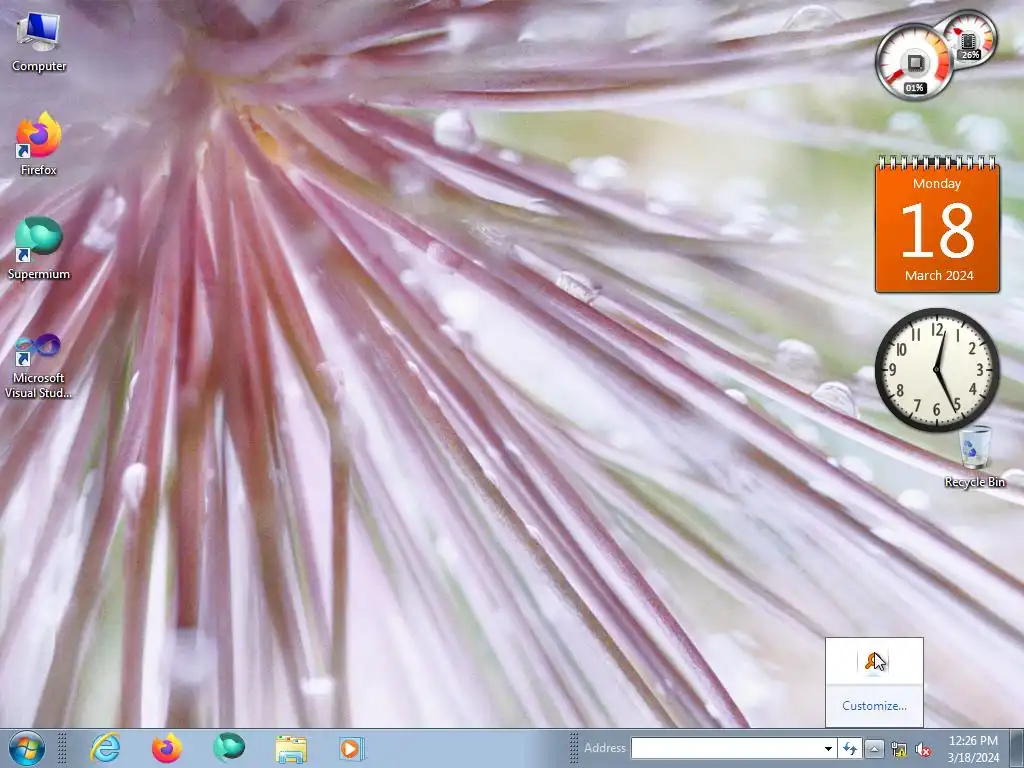Screen dimensions: 1024x768
Task: Click the Show desktop button at taskbar end
Action: point(1016,748)
